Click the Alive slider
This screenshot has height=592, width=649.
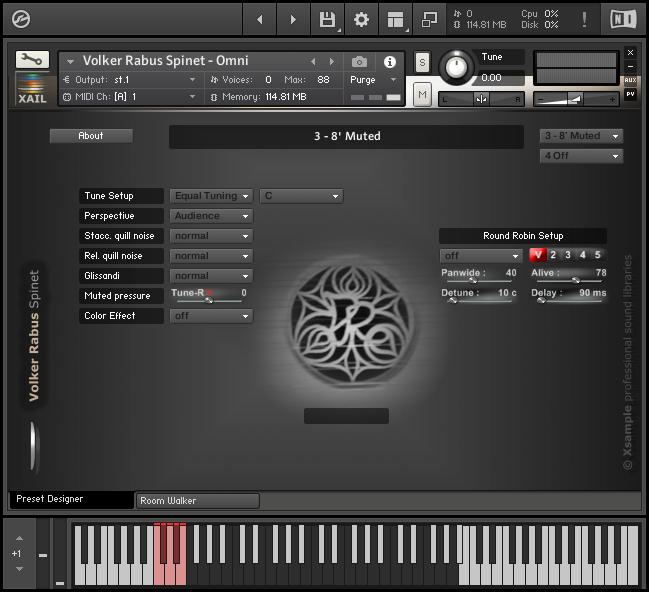point(568,281)
